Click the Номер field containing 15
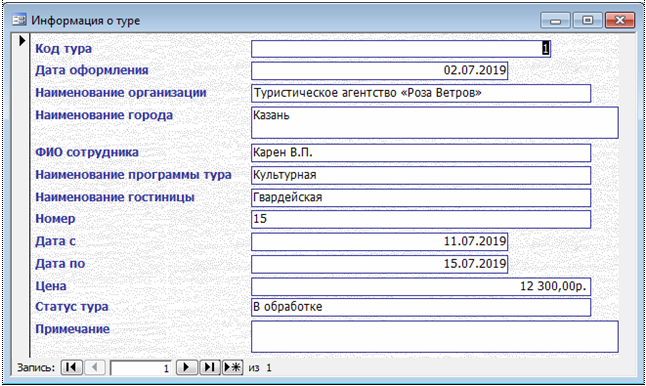The image size is (646, 386). click(421, 220)
